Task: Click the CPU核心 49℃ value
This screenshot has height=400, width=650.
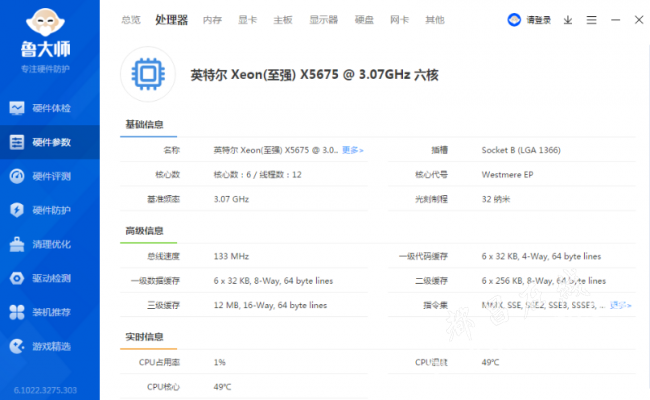Action: tap(223, 387)
